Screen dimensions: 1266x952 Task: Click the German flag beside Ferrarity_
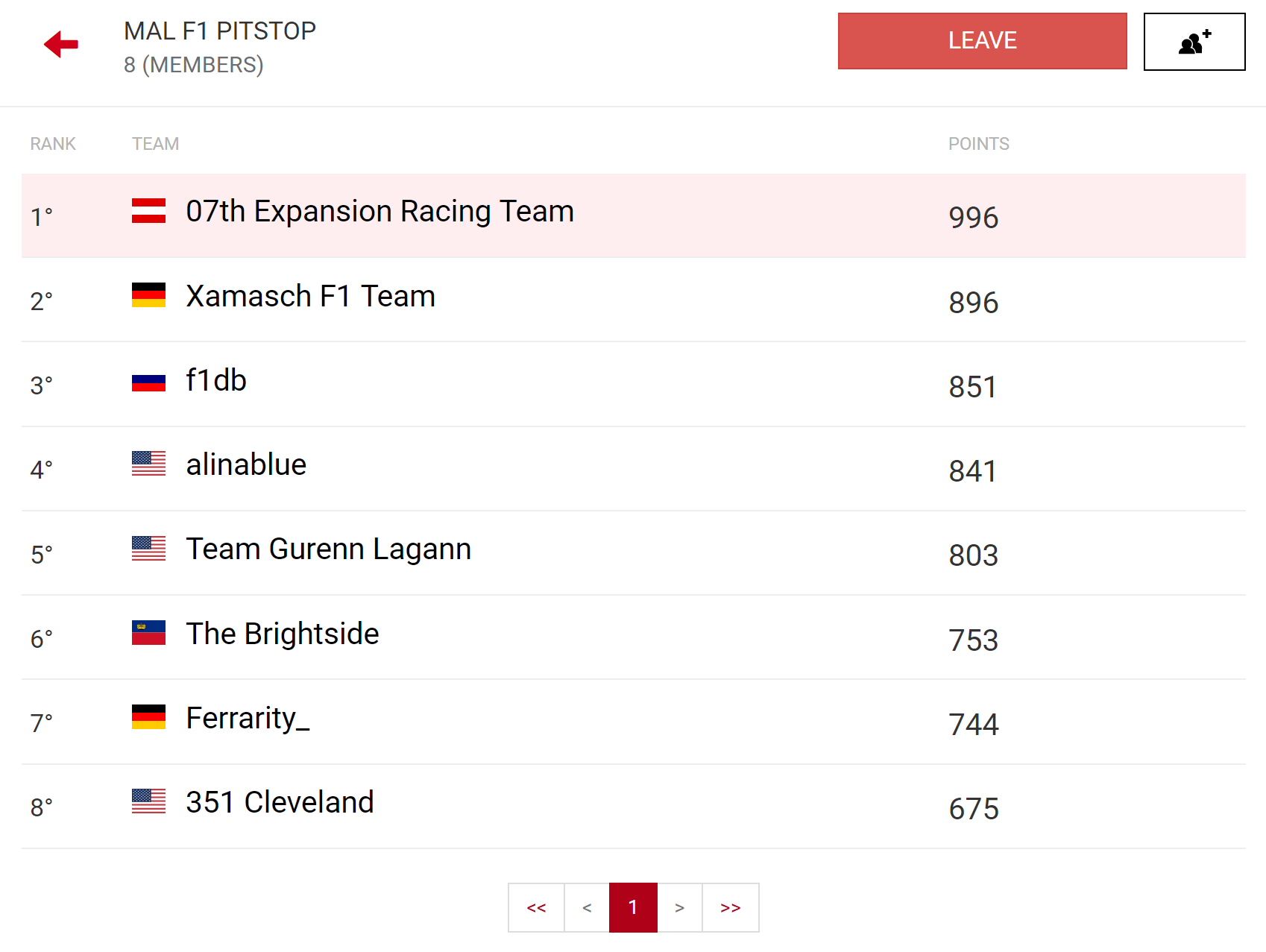coord(148,717)
